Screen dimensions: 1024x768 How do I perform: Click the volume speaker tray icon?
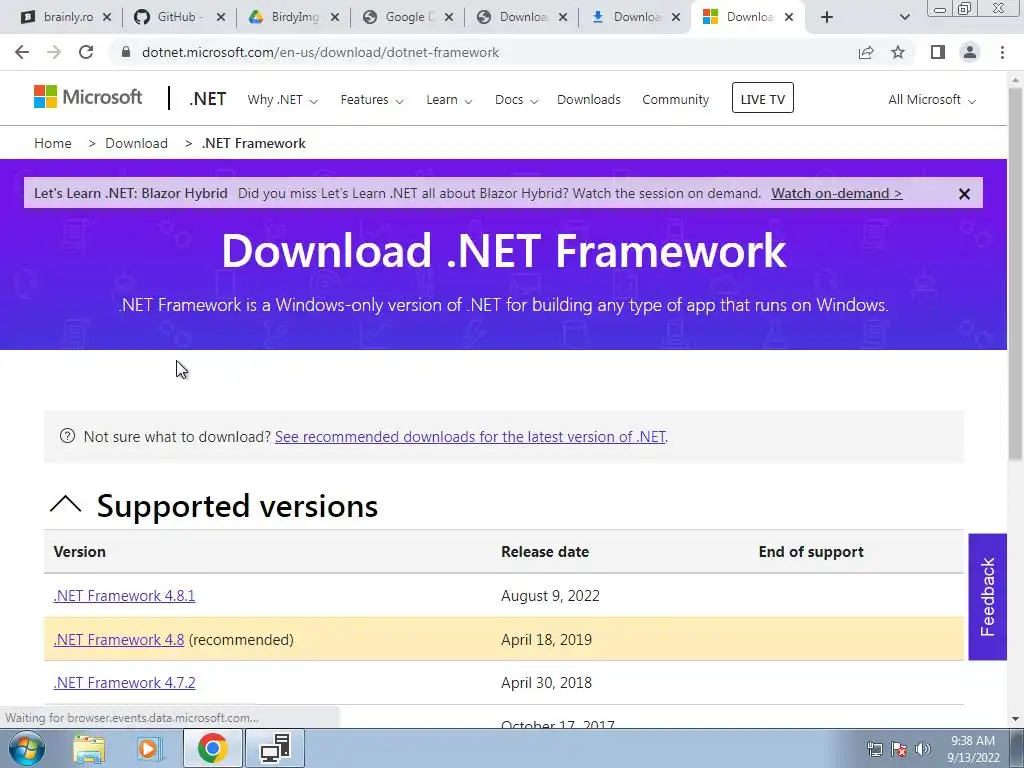[x=923, y=749]
